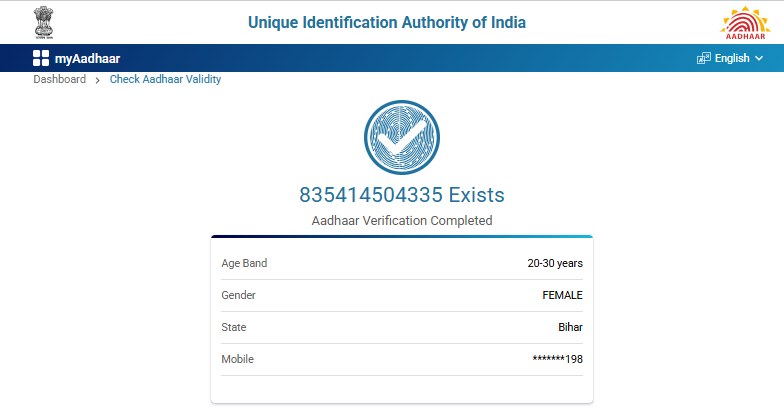Click the language translate icon
The height and width of the screenshot is (408, 784).
(703, 58)
